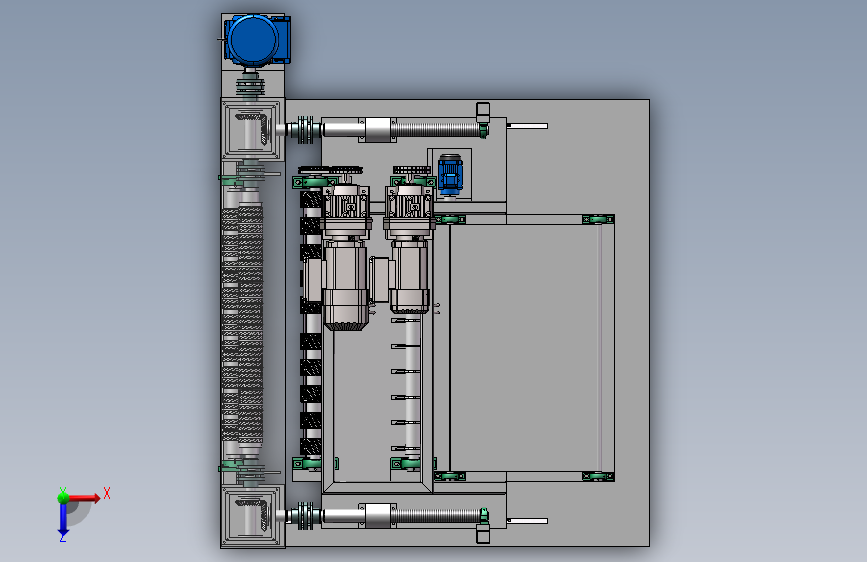The height and width of the screenshot is (562, 867).
Task: Select the small blue motor inside the frame
Action: point(450,174)
